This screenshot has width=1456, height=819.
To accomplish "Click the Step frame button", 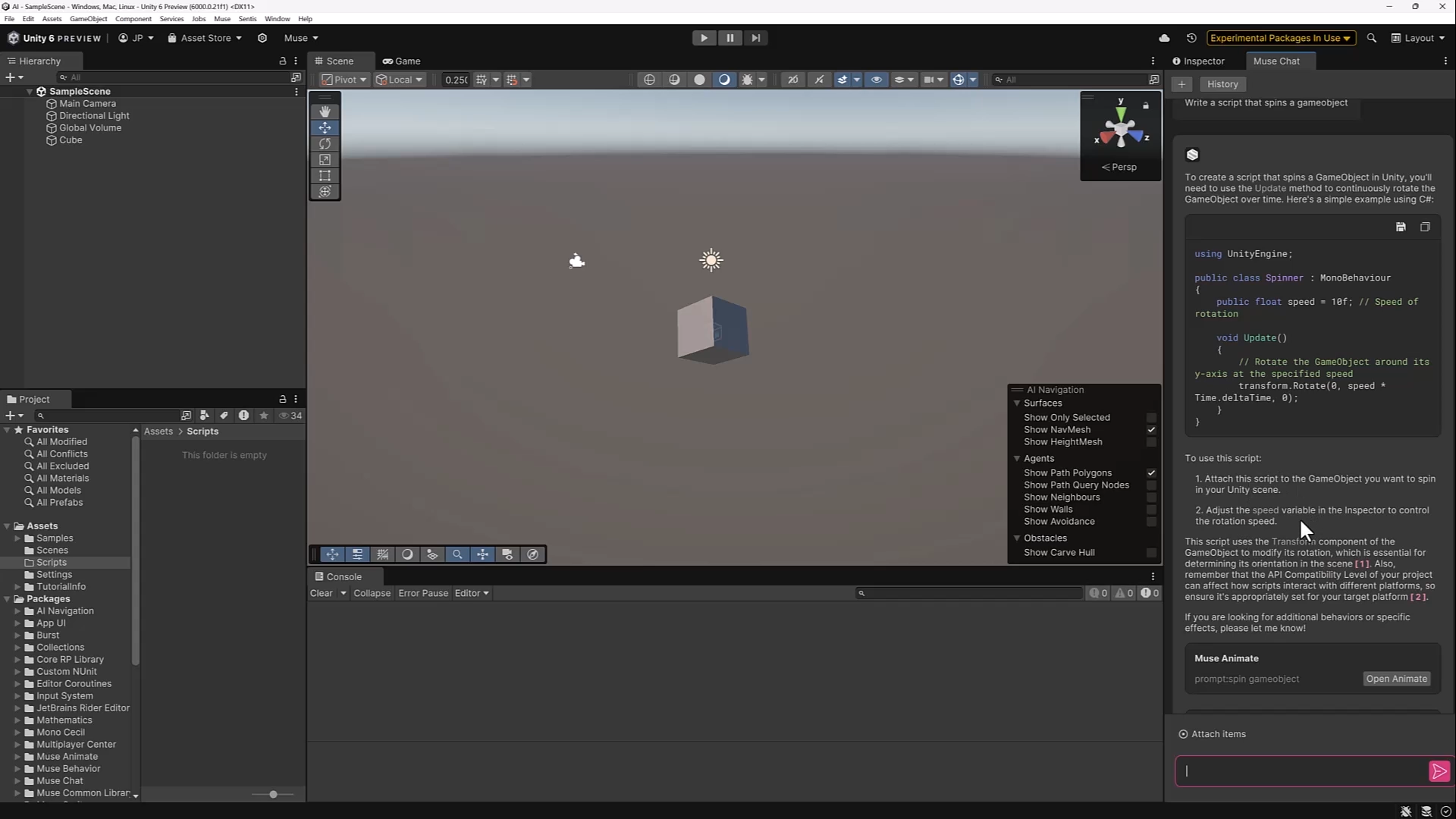I will click(755, 38).
